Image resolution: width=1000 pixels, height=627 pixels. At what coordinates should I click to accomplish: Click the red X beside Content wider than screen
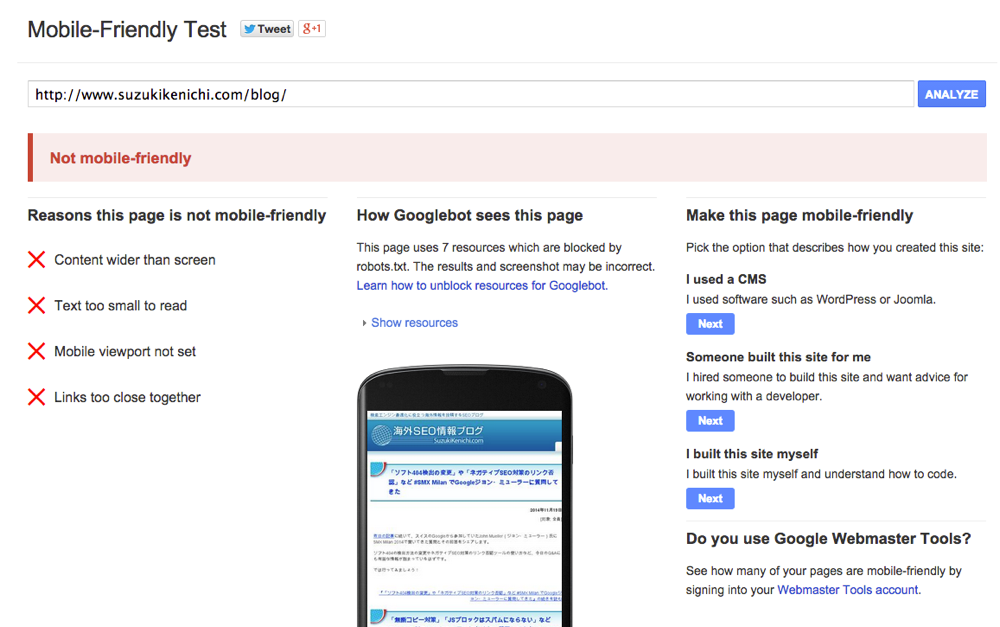tap(36, 260)
